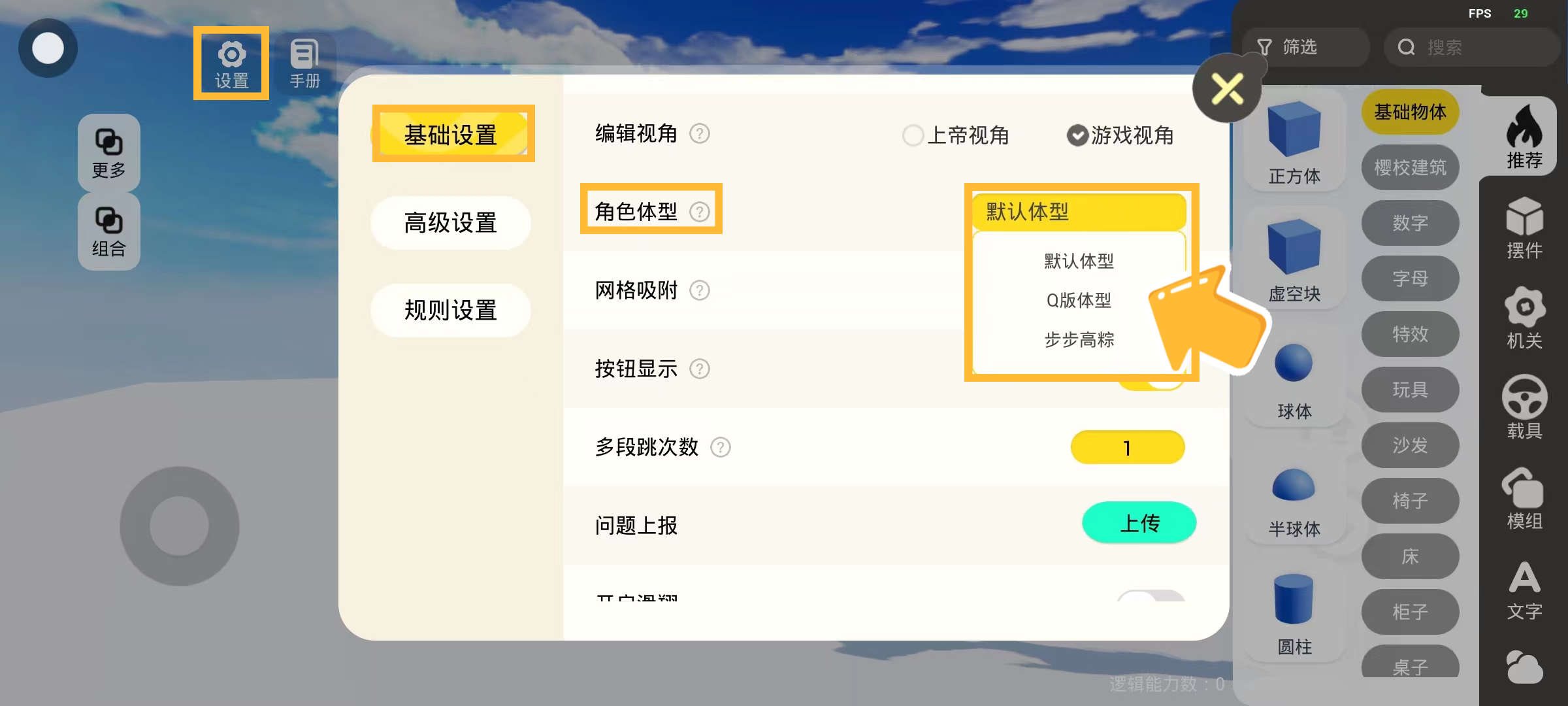Switch to the 高级设置 tab

[451, 223]
